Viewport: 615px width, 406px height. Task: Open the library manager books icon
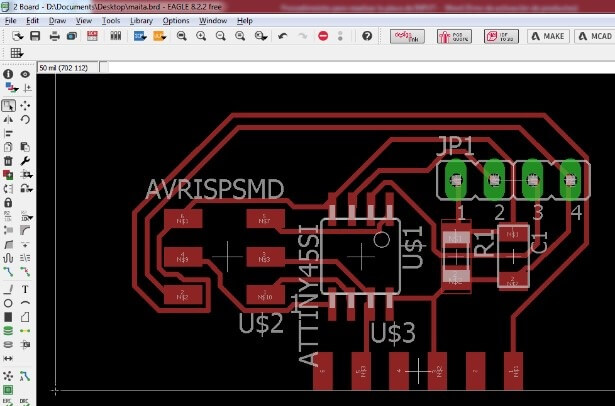116,36
